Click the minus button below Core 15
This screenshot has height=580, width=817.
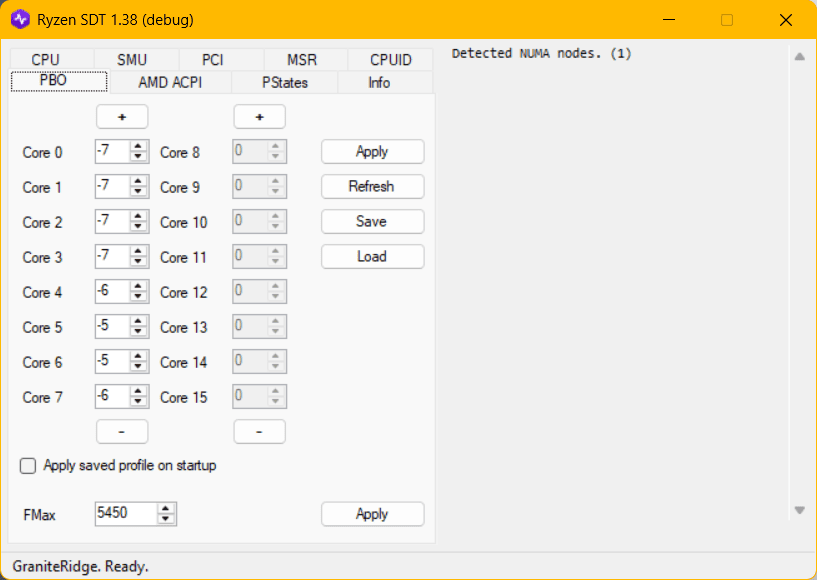tap(259, 431)
